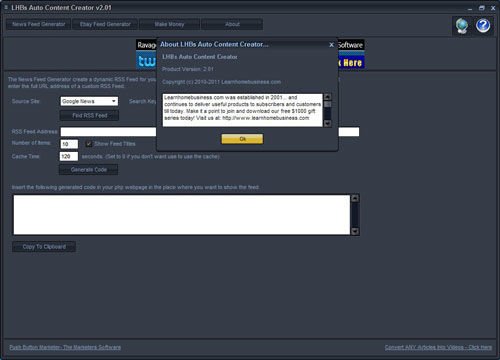Click the Find RSS Feed button
This screenshot has height=360, width=500.
[x=89, y=115]
